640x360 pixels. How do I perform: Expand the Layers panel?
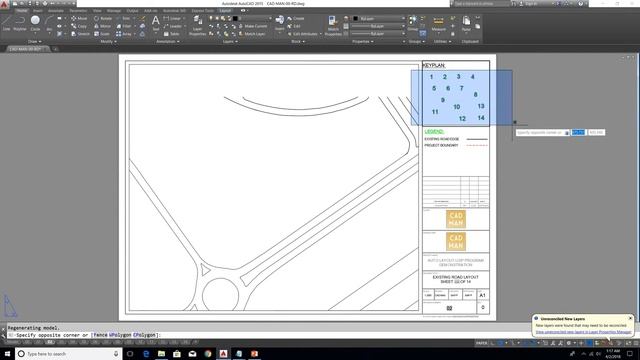(230, 42)
